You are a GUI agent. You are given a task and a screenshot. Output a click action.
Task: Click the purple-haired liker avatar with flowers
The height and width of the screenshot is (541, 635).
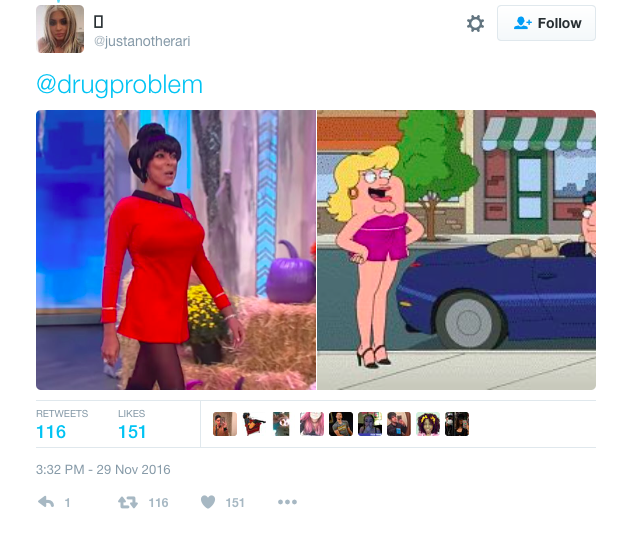[428, 424]
